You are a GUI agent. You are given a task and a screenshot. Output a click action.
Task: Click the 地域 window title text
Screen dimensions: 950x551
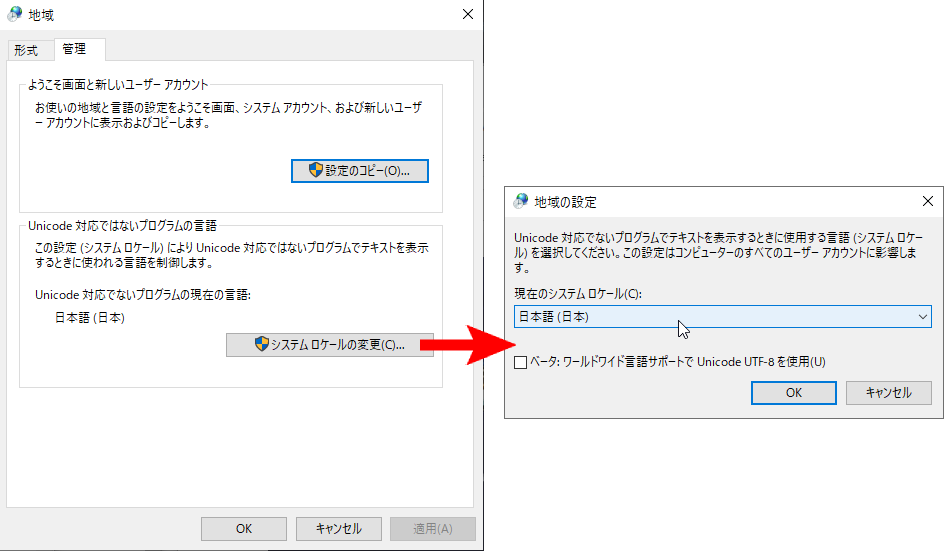tap(41, 15)
